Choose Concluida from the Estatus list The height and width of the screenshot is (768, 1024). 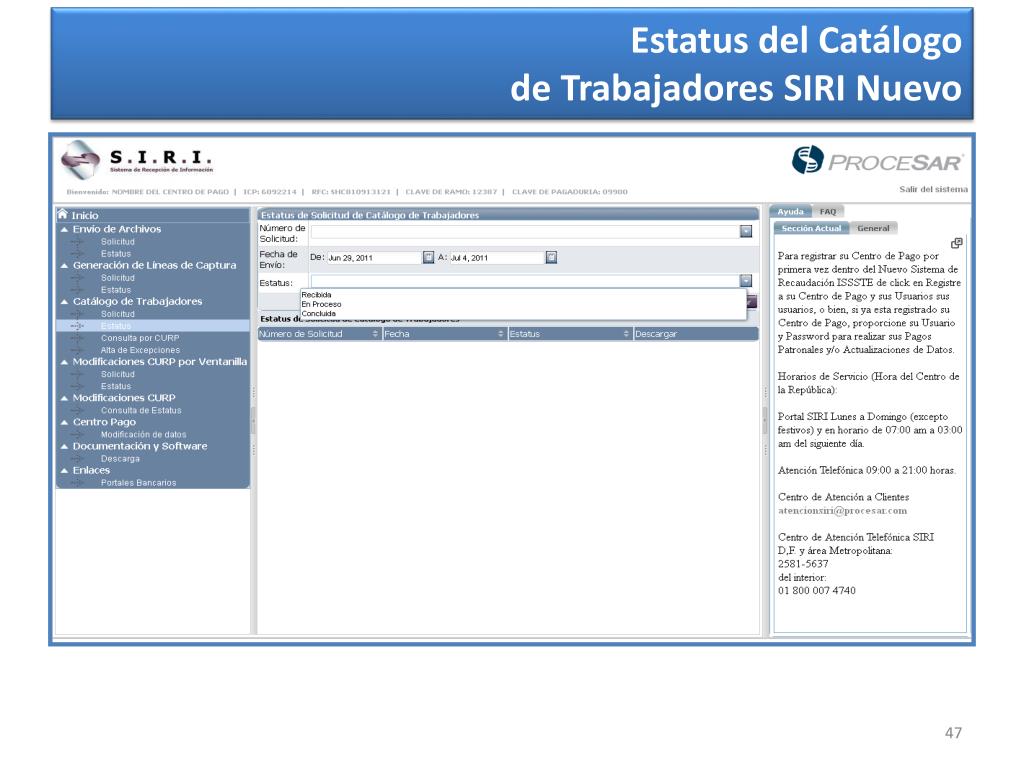[319, 313]
